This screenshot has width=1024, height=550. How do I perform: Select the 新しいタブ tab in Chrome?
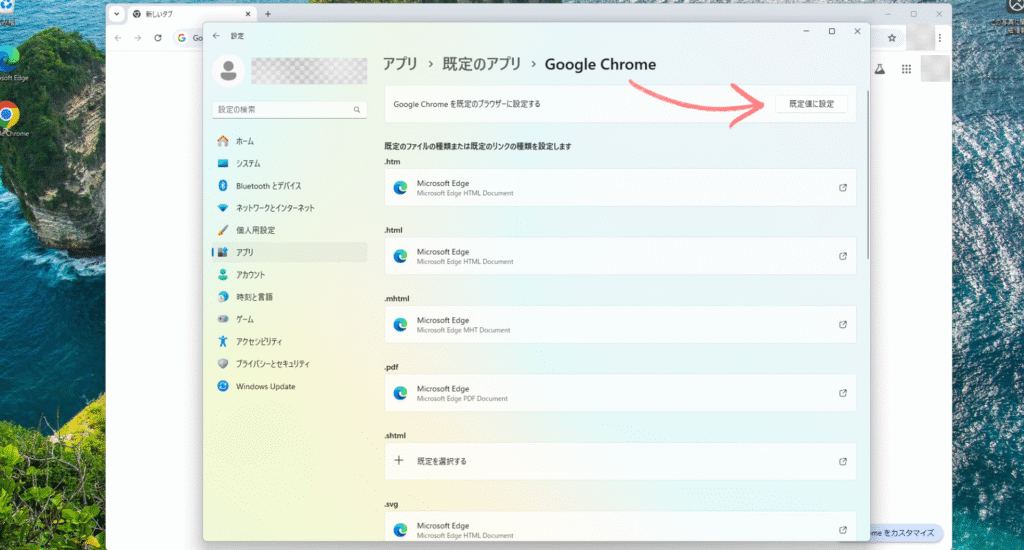point(192,14)
